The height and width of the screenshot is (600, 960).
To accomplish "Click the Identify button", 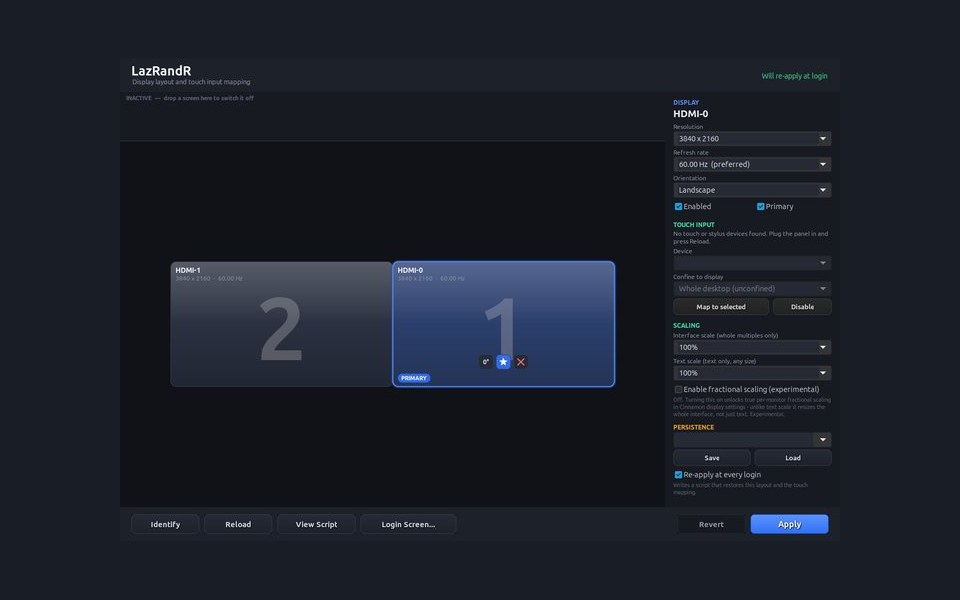I will (x=165, y=525).
